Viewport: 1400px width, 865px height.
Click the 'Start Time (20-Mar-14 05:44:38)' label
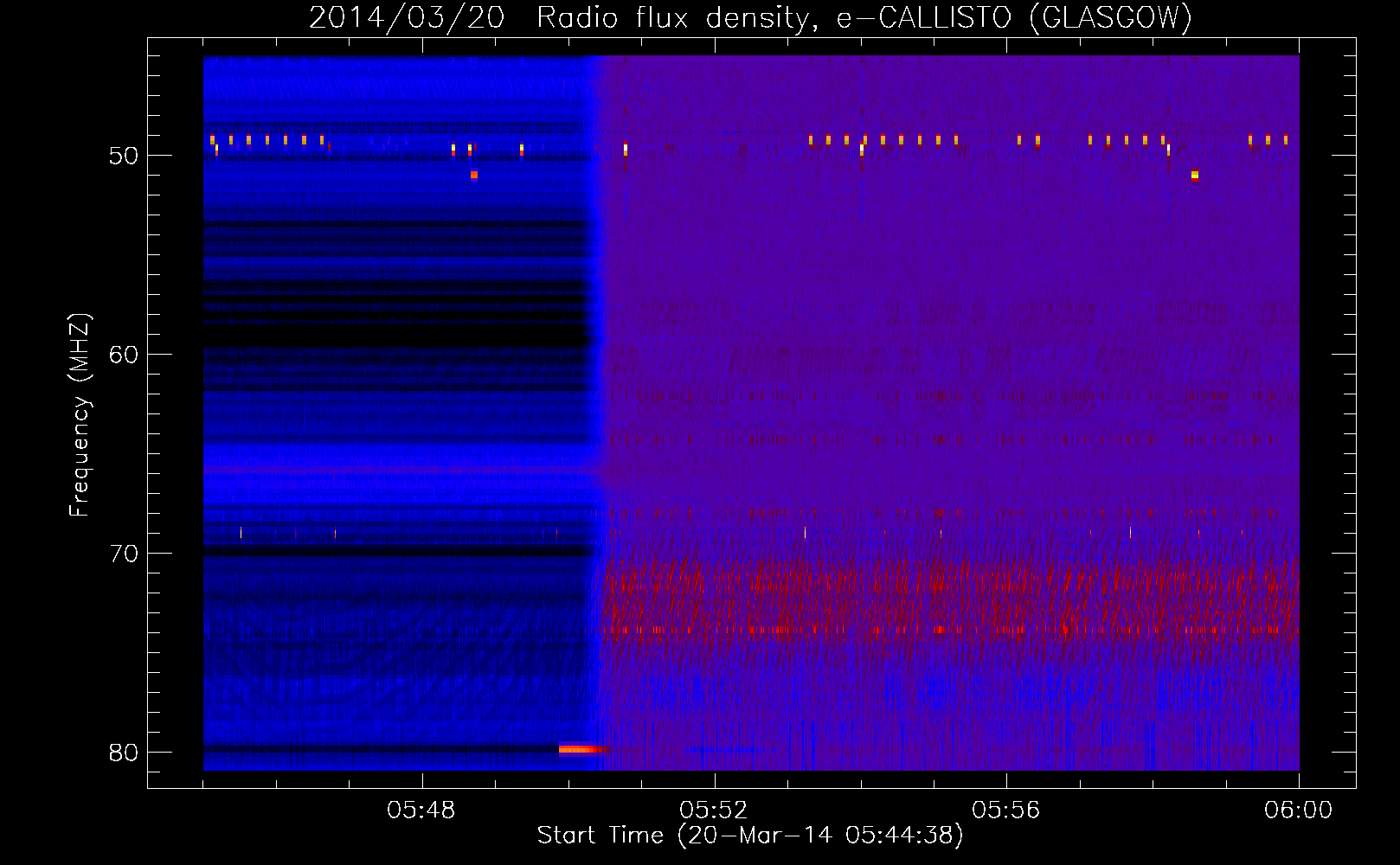click(750, 836)
